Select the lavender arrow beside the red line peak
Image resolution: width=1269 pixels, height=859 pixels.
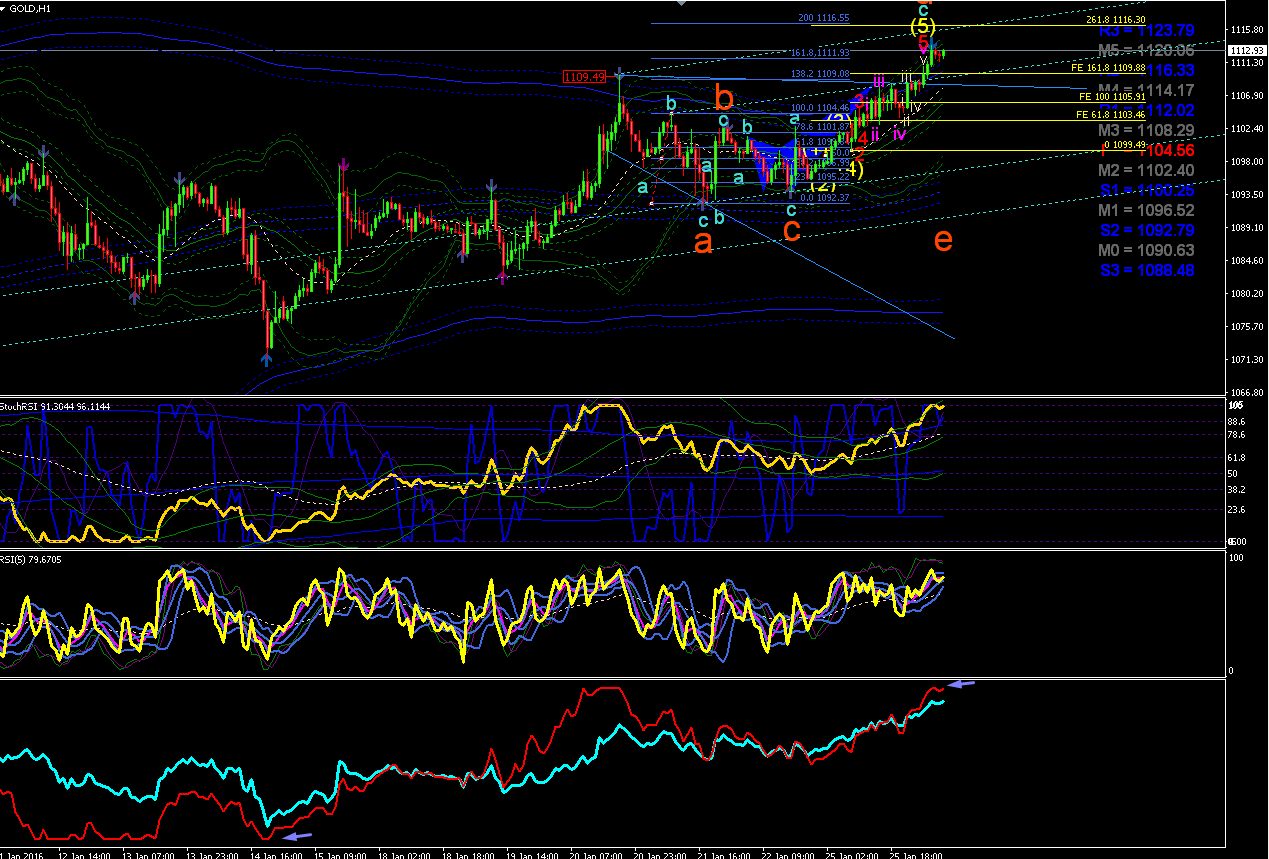click(961, 684)
